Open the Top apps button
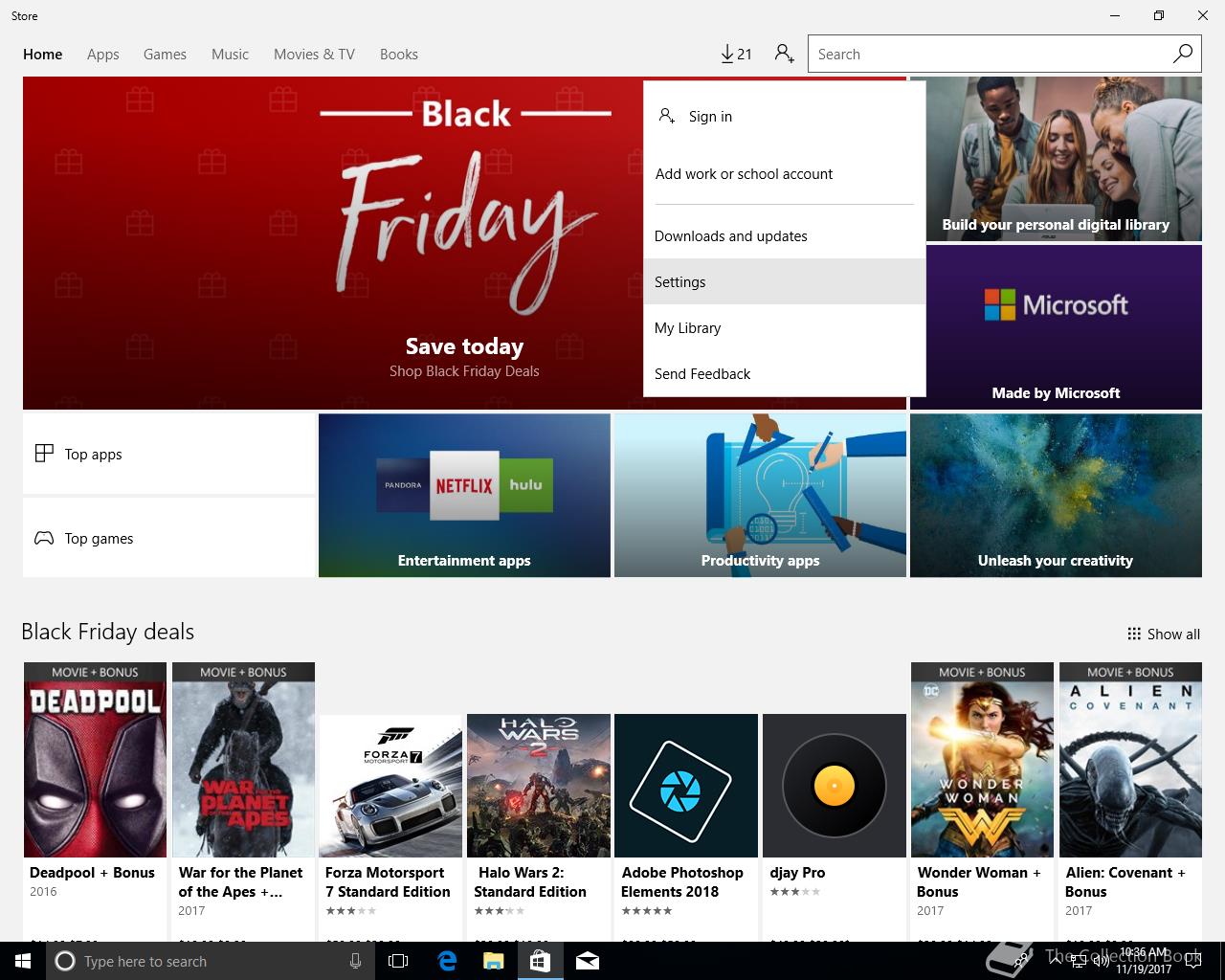 coord(168,454)
